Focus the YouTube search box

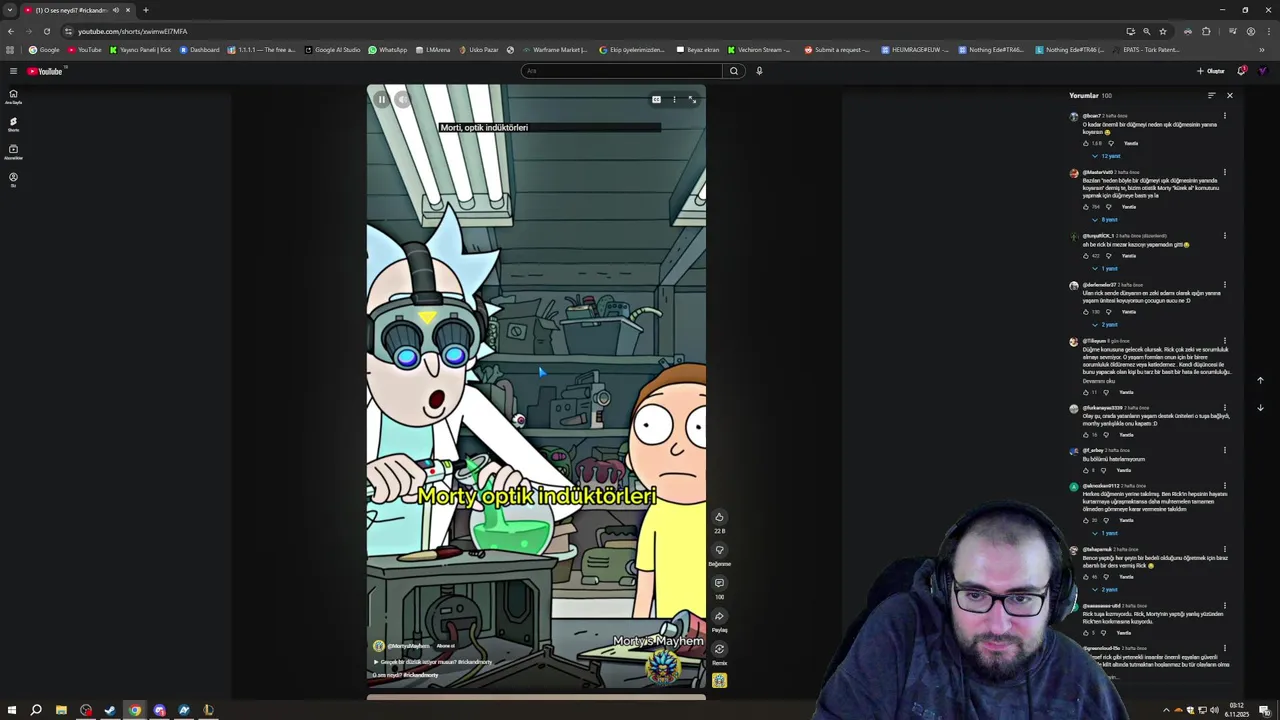tap(621, 71)
